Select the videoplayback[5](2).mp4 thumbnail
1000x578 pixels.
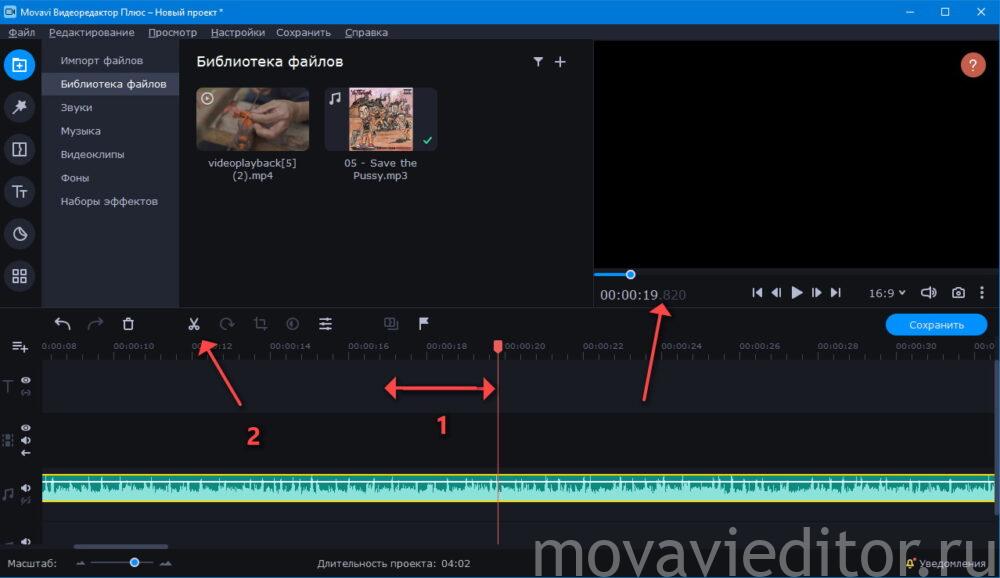coord(253,119)
